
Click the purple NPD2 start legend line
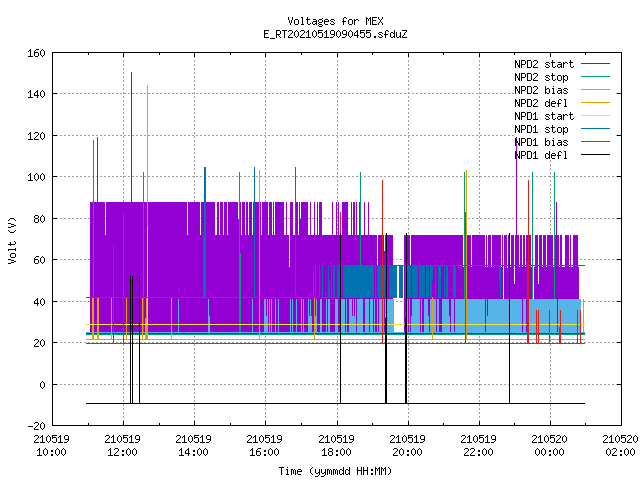pos(595,64)
